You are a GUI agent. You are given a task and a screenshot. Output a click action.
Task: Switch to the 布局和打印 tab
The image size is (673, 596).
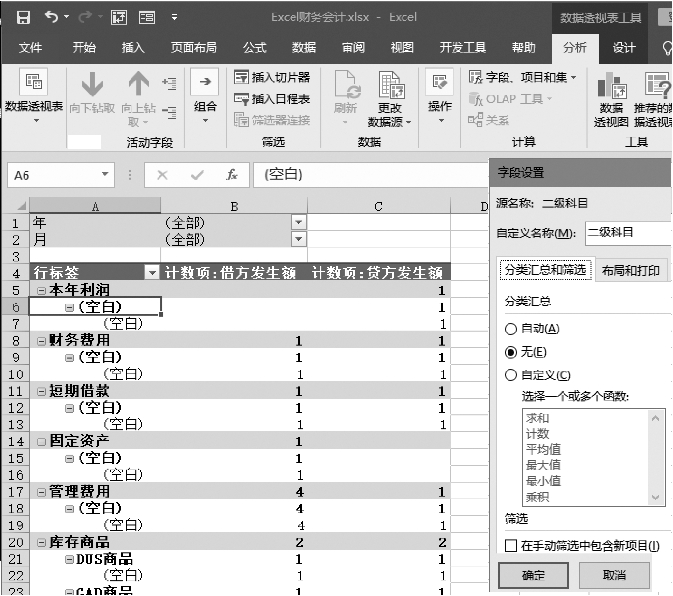click(630, 270)
